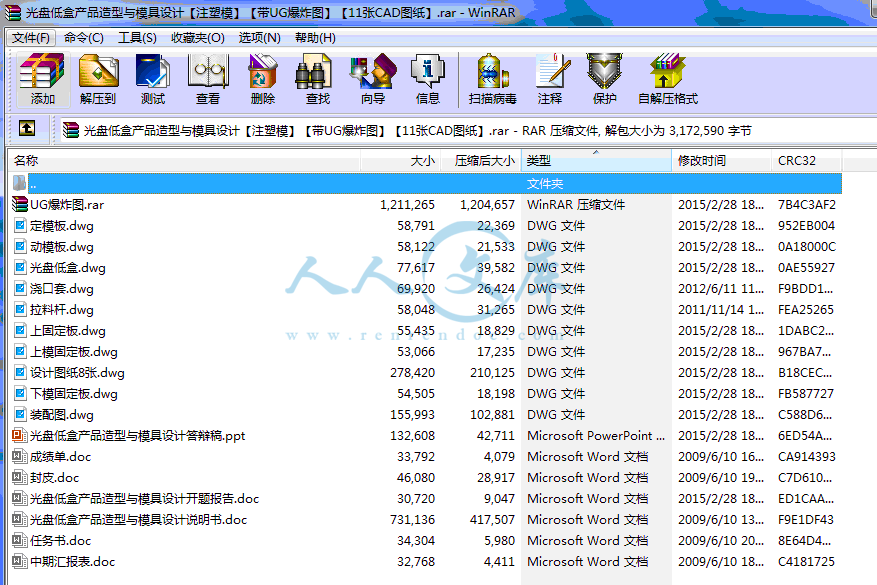This screenshot has width=877, height=585.
Task: Select file 光盘低盒产品造型与模具设计开题报告.doc
Action: (x=144, y=498)
